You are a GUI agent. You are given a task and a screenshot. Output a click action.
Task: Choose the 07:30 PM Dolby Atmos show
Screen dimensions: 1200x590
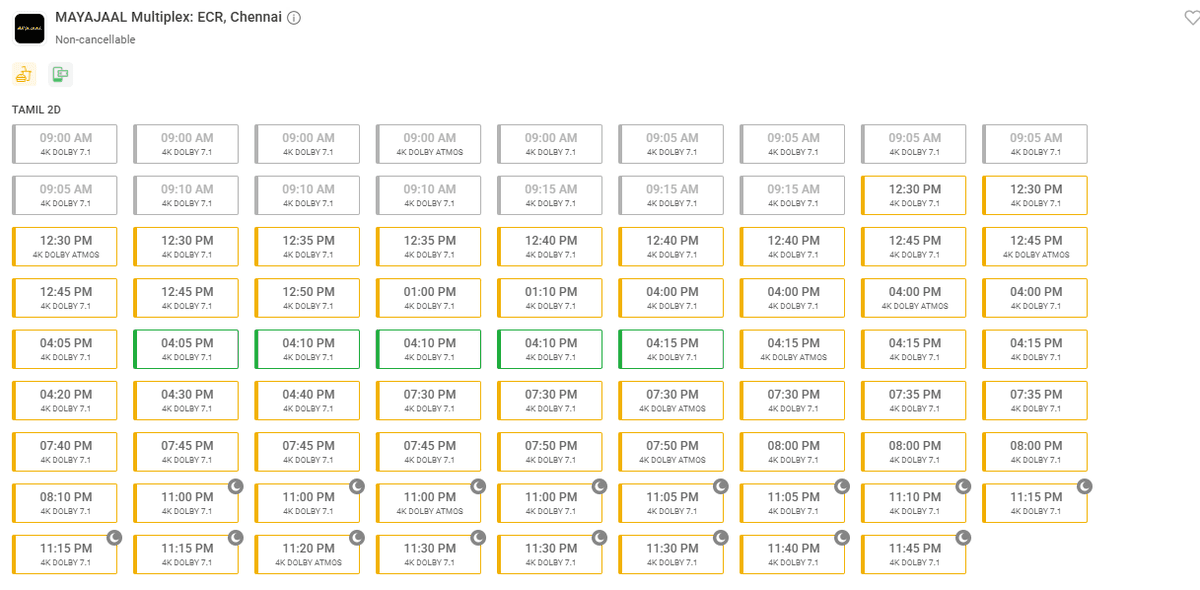[671, 401]
